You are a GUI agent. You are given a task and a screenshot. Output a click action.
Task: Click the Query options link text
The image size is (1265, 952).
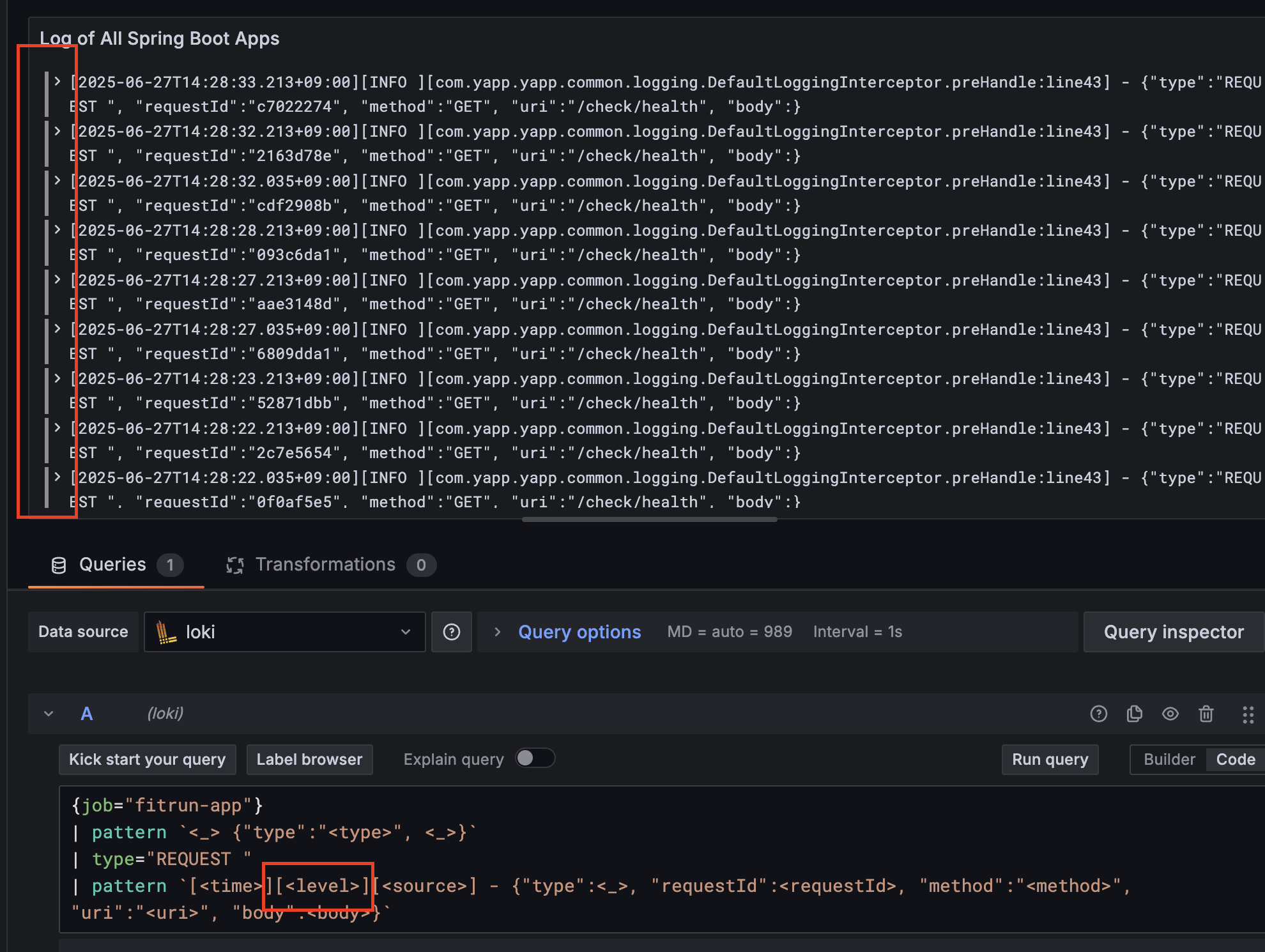(579, 632)
